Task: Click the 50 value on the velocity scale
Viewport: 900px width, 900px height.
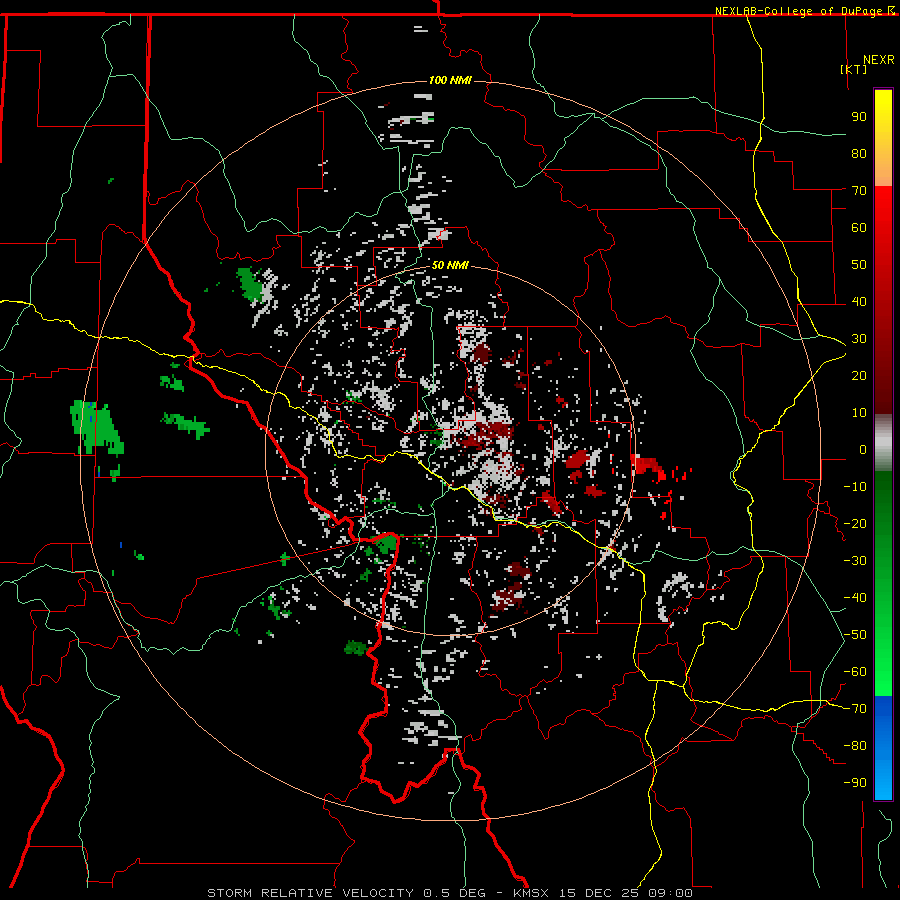Action: [859, 265]
